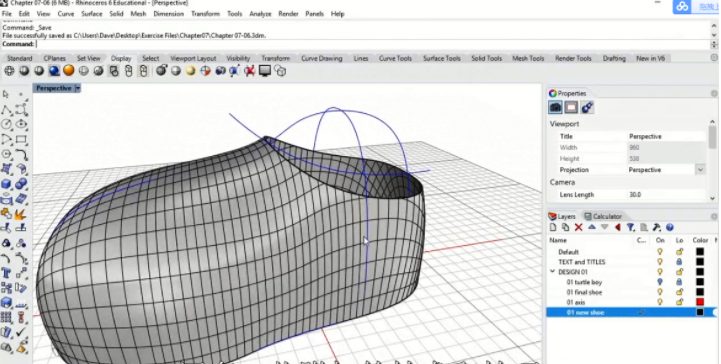
Task: Collapse the DESIGN 01 layer group
Action: (553, 272)
